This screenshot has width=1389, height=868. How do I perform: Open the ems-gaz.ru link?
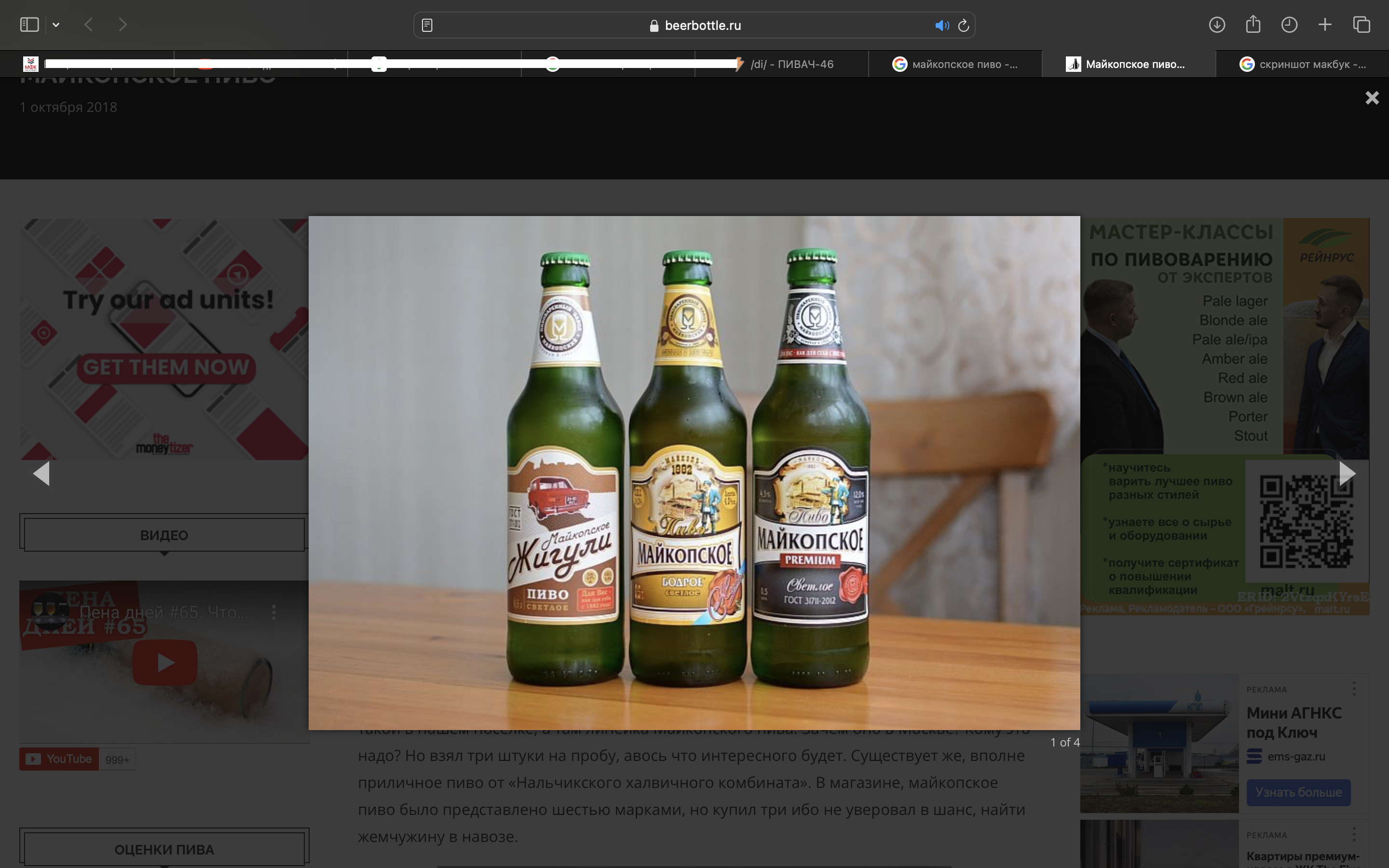click(x=1296, y=757)
